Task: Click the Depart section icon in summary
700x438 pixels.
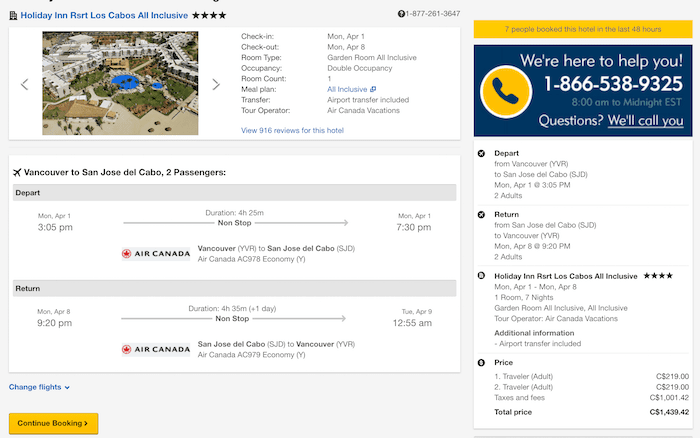Action: 481,154
